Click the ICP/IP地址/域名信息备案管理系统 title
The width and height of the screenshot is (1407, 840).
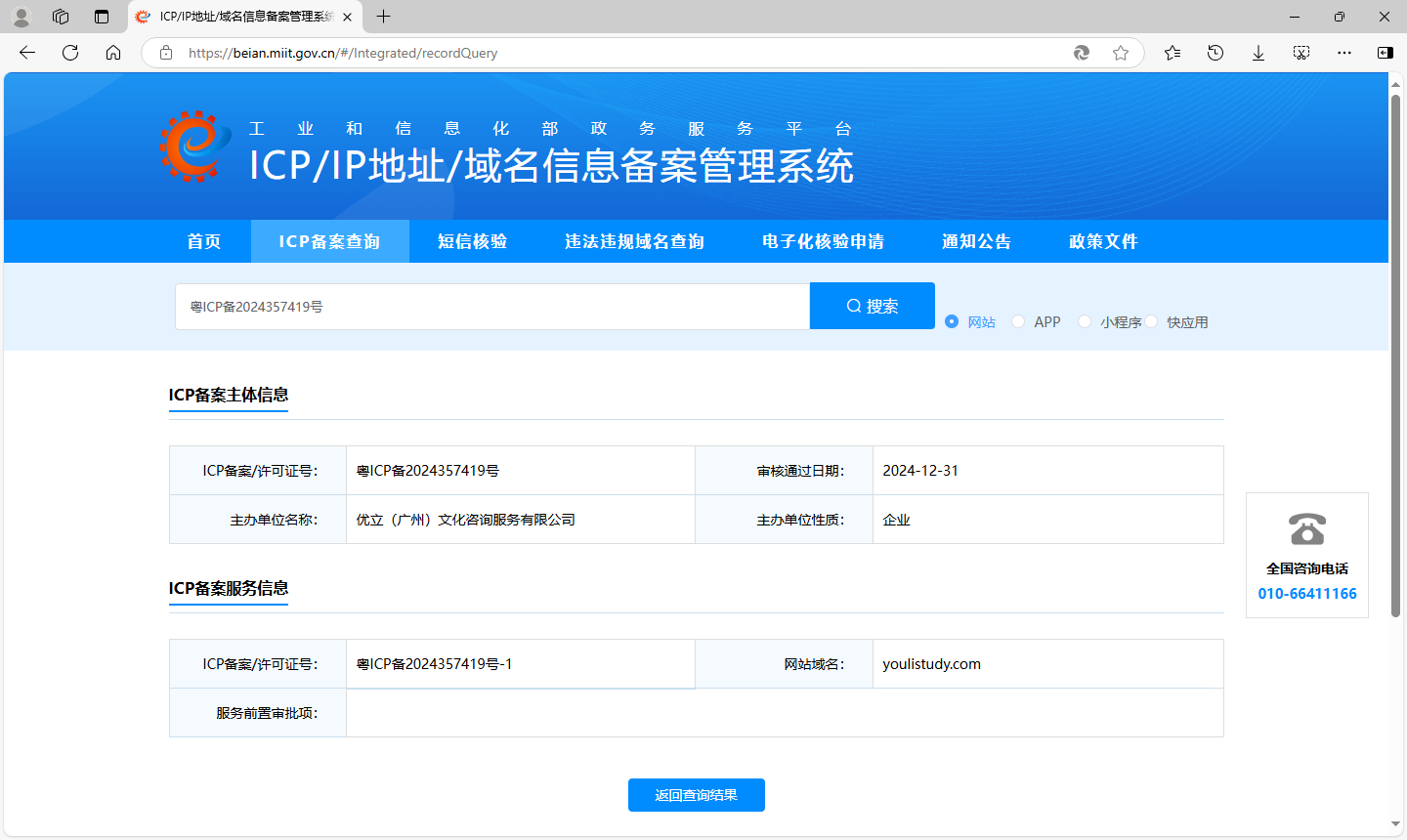tap(551, 166)
